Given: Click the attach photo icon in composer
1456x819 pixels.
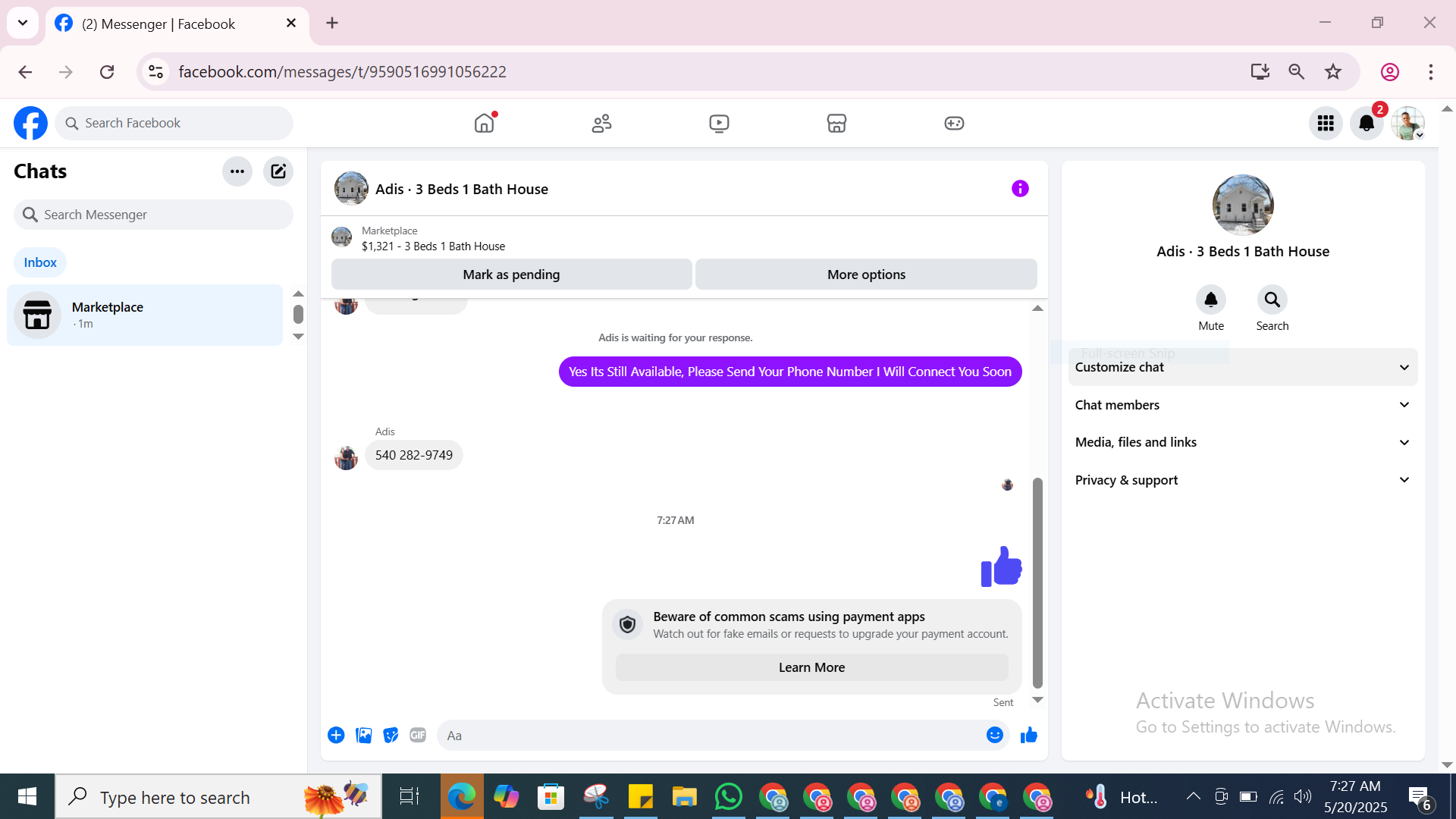Looking at the screenshot, I should coord(364,735).
